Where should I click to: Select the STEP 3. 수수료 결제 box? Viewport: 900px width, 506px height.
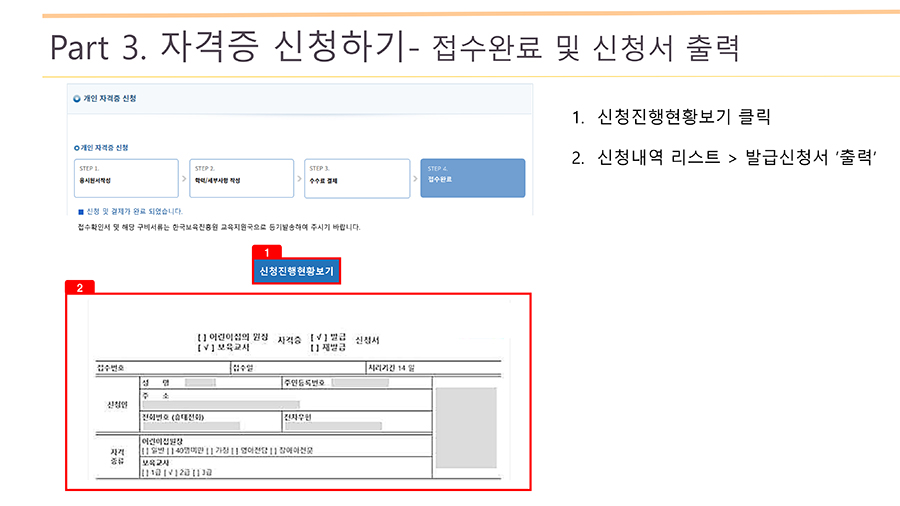click(357, 178)
